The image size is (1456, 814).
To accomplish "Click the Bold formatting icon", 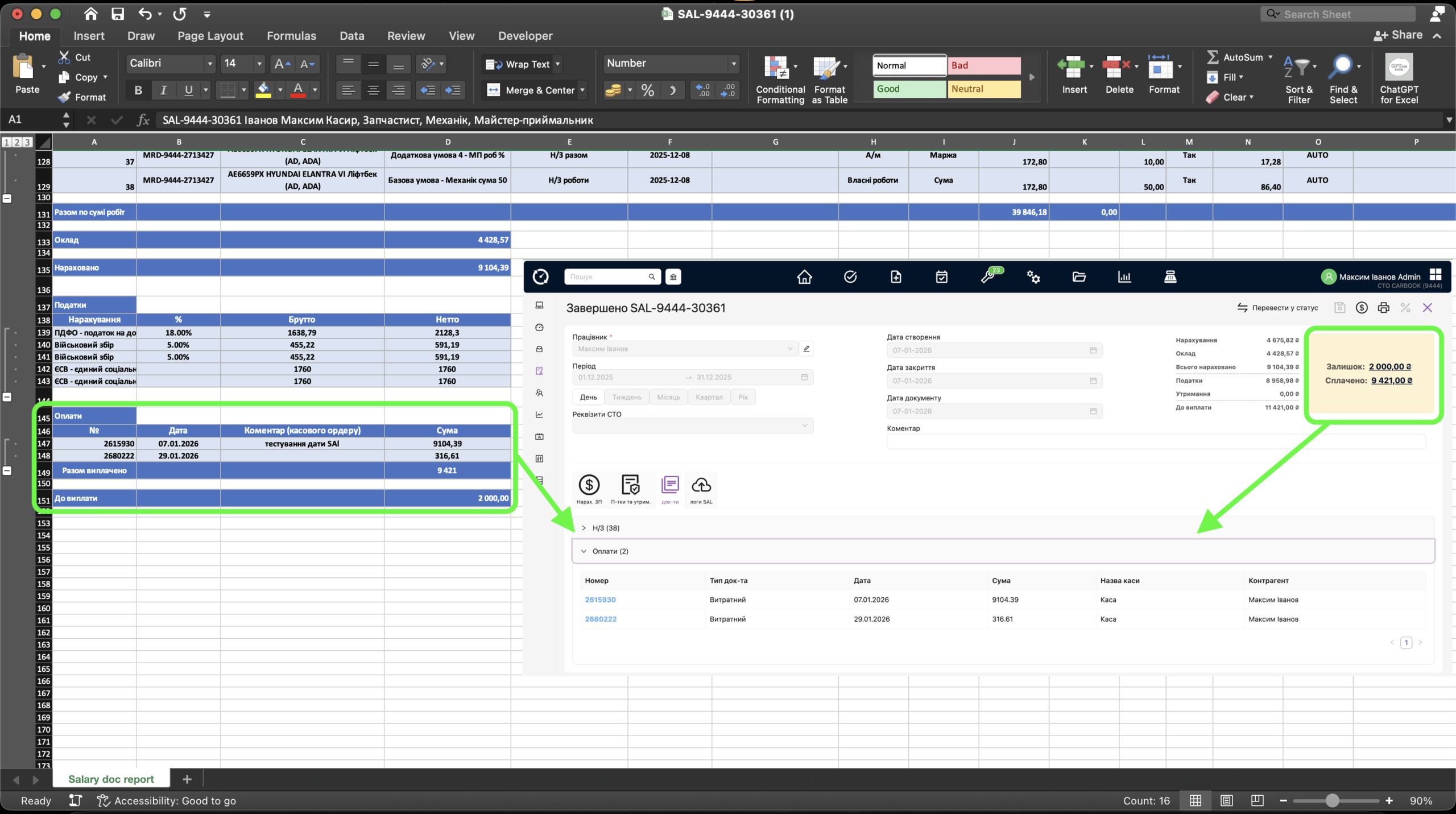I will tap(138, 90).
